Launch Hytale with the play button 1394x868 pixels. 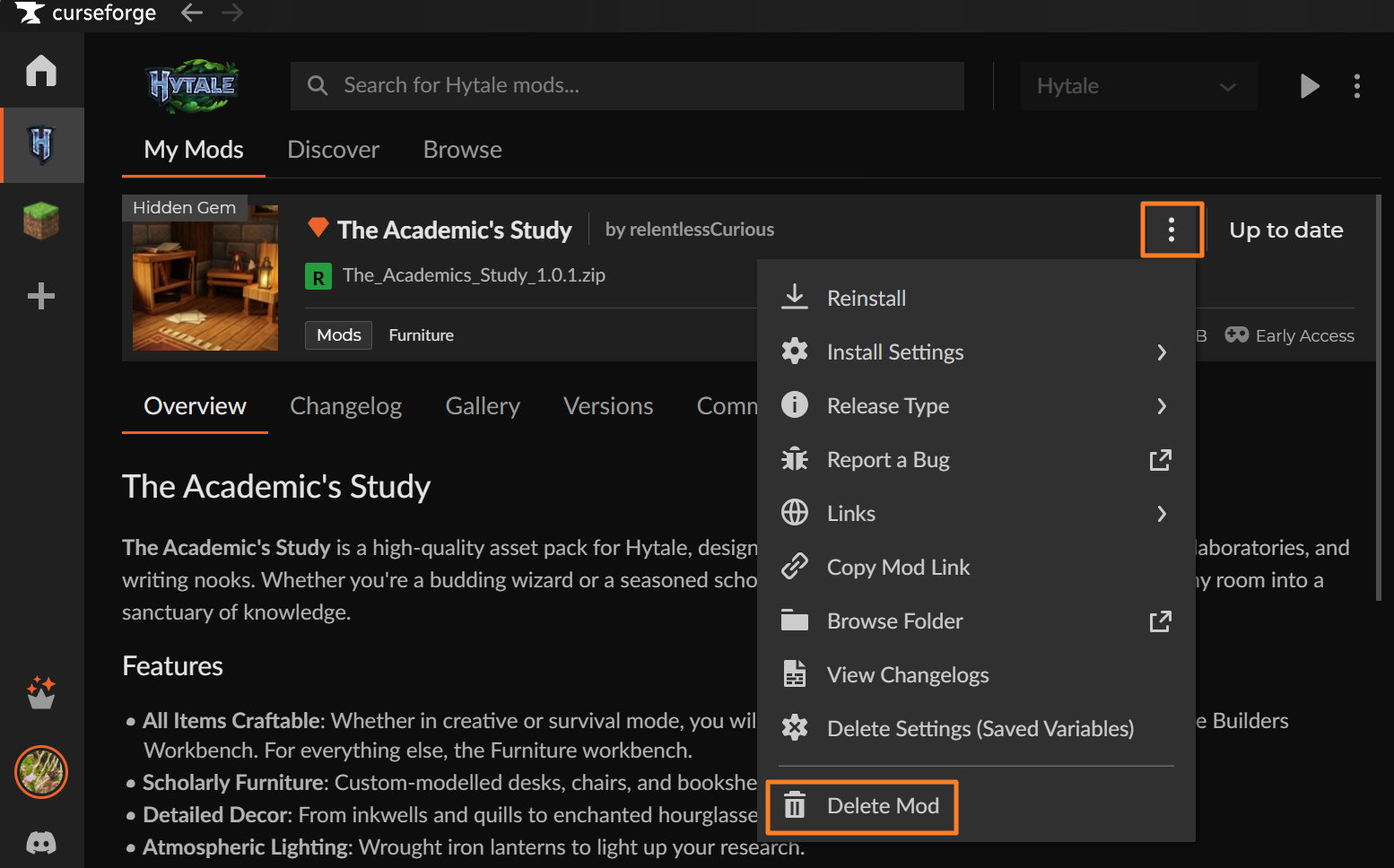1310,86
